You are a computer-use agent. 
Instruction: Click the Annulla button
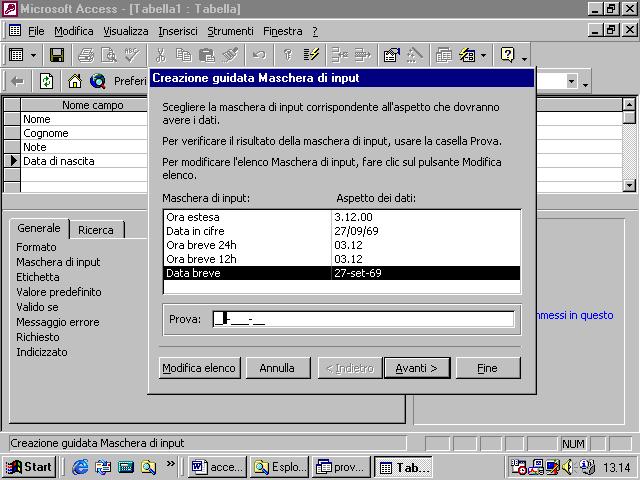[277, 368]
